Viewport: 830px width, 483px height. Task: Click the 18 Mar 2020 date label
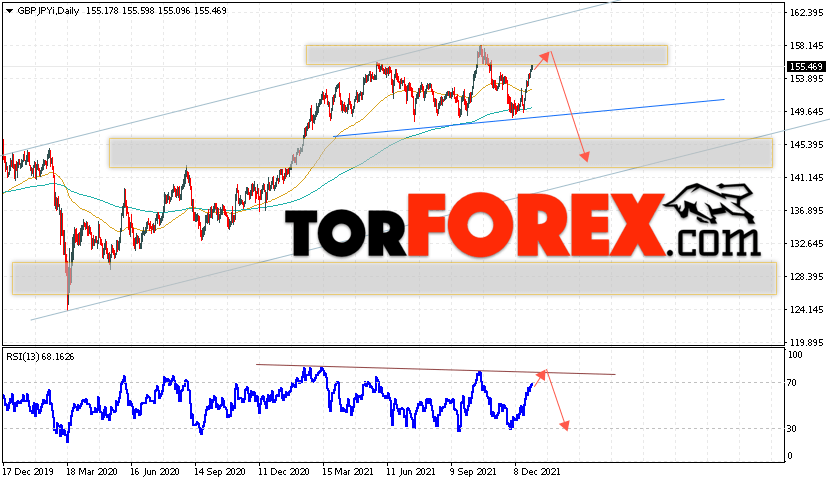92,471
